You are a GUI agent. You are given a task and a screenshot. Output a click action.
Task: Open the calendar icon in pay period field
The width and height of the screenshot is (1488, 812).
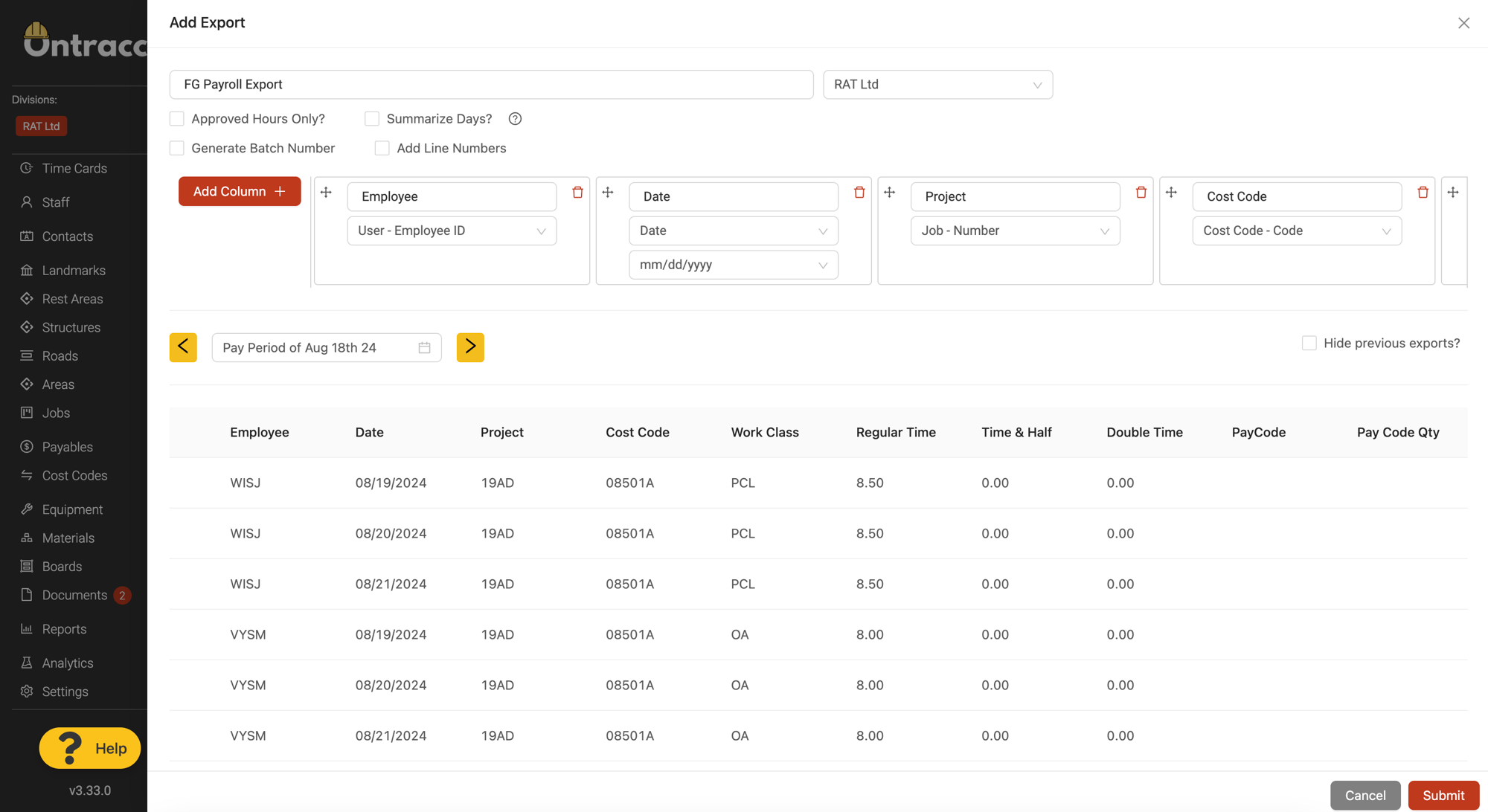[424, 347]
